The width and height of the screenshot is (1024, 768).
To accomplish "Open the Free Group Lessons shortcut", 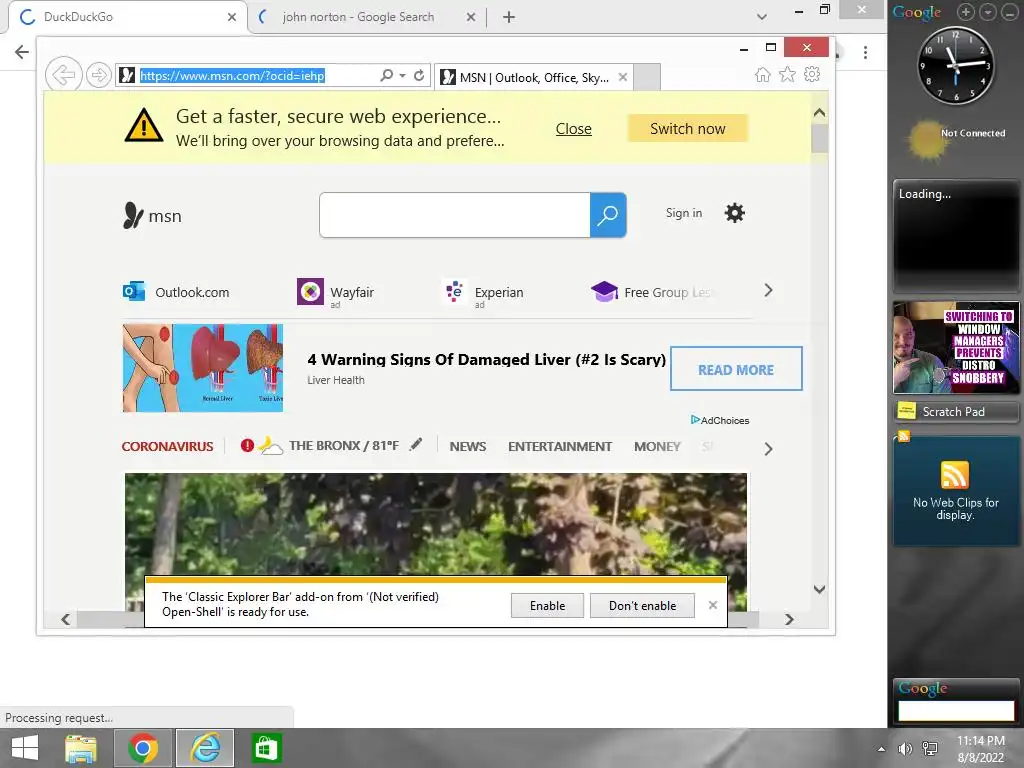I will point(653,292).
